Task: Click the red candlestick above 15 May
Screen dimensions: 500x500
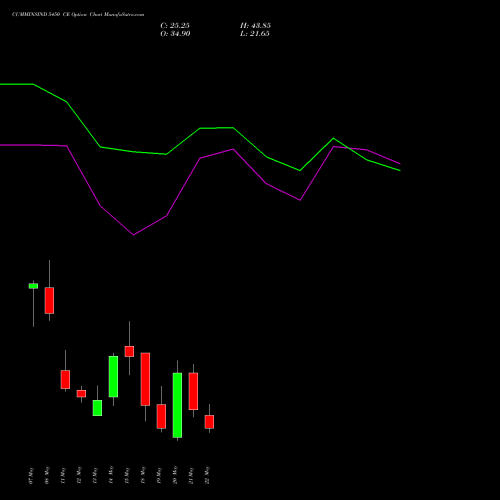Action: coord(129,351)
